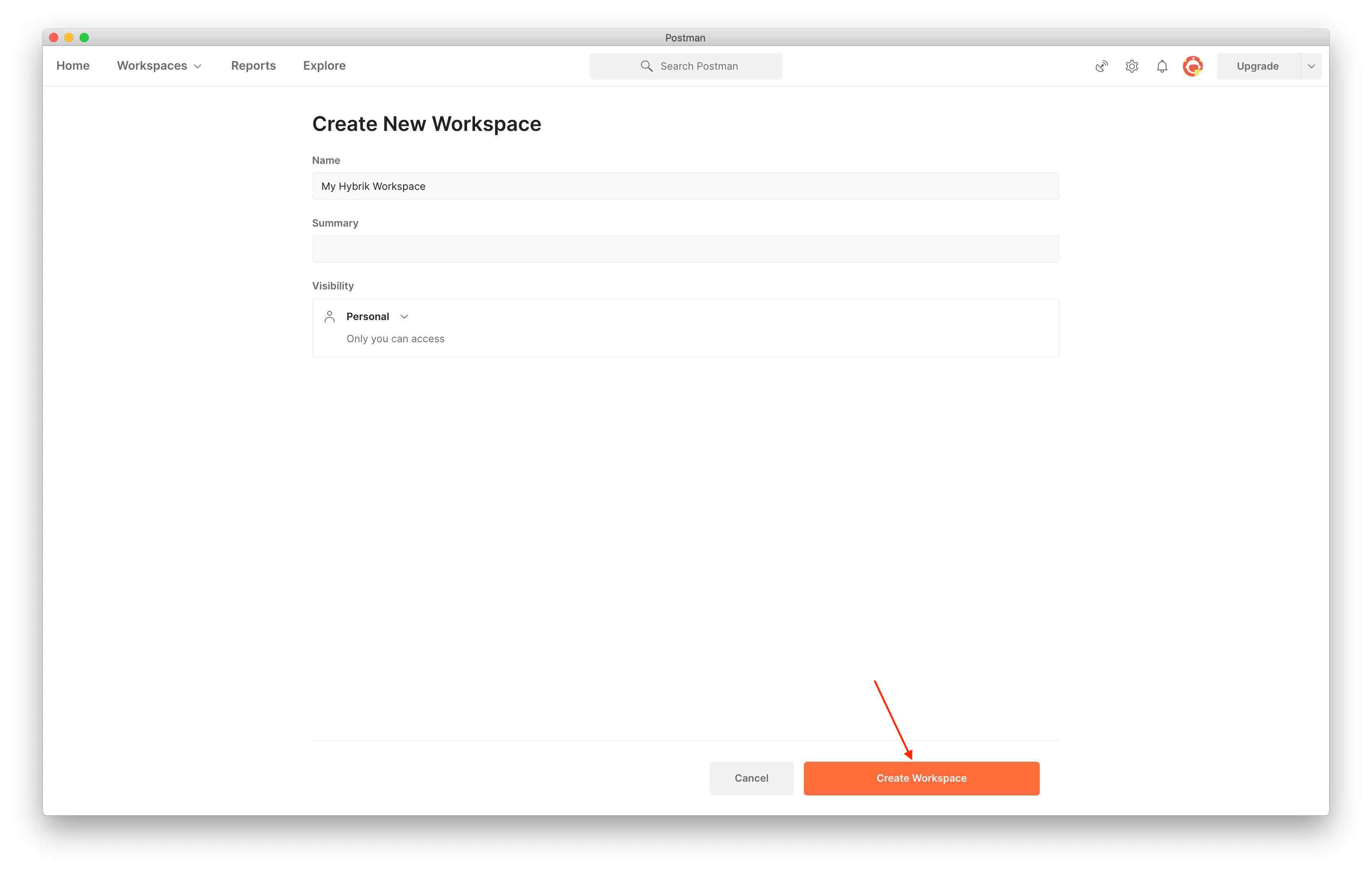The image size is (1372, 872).
Task: Minimize the Postman window with yellow button
Action: pos(69,38)
